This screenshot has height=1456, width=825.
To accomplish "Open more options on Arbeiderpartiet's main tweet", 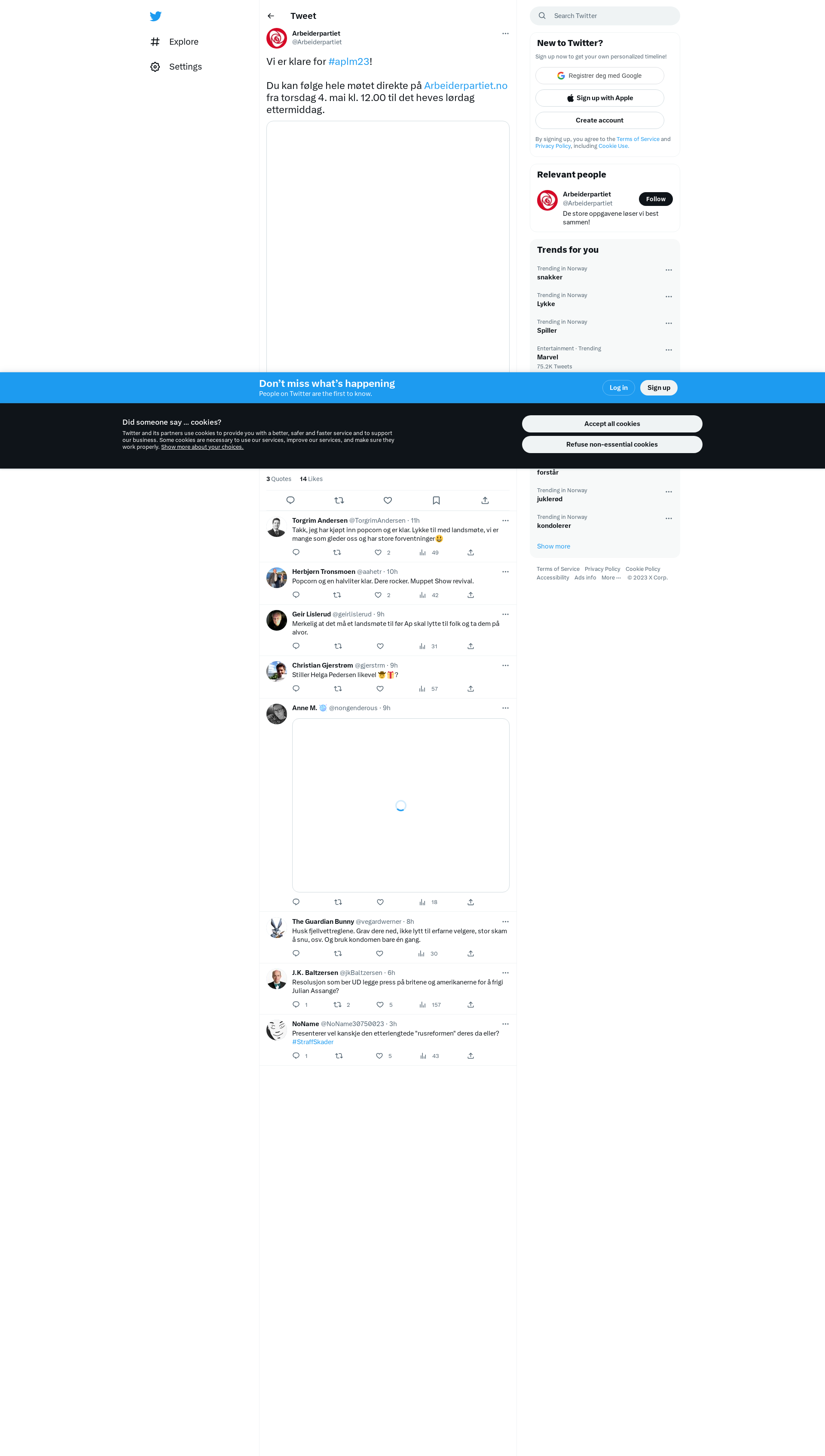I will 505,34.
